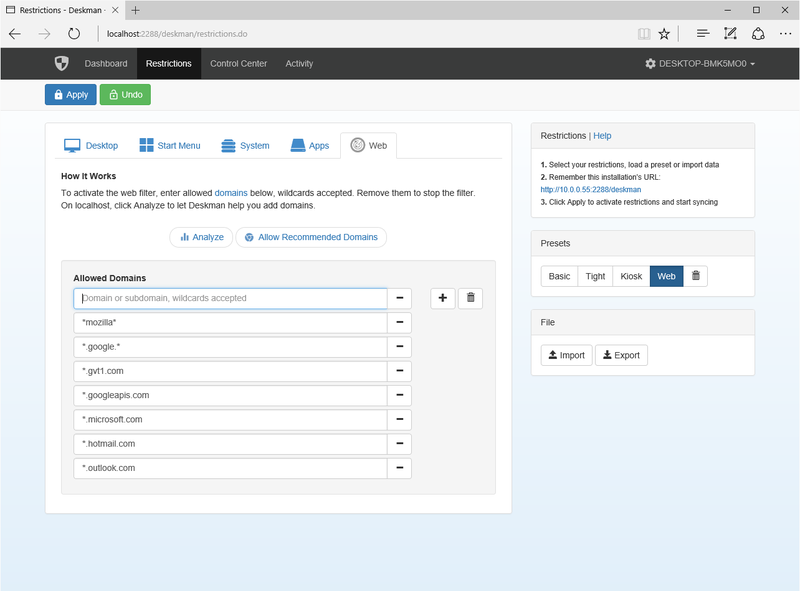Screen dimensions: 800x591
Task: Click the Deskman shield logo icon
Action: 62,63
